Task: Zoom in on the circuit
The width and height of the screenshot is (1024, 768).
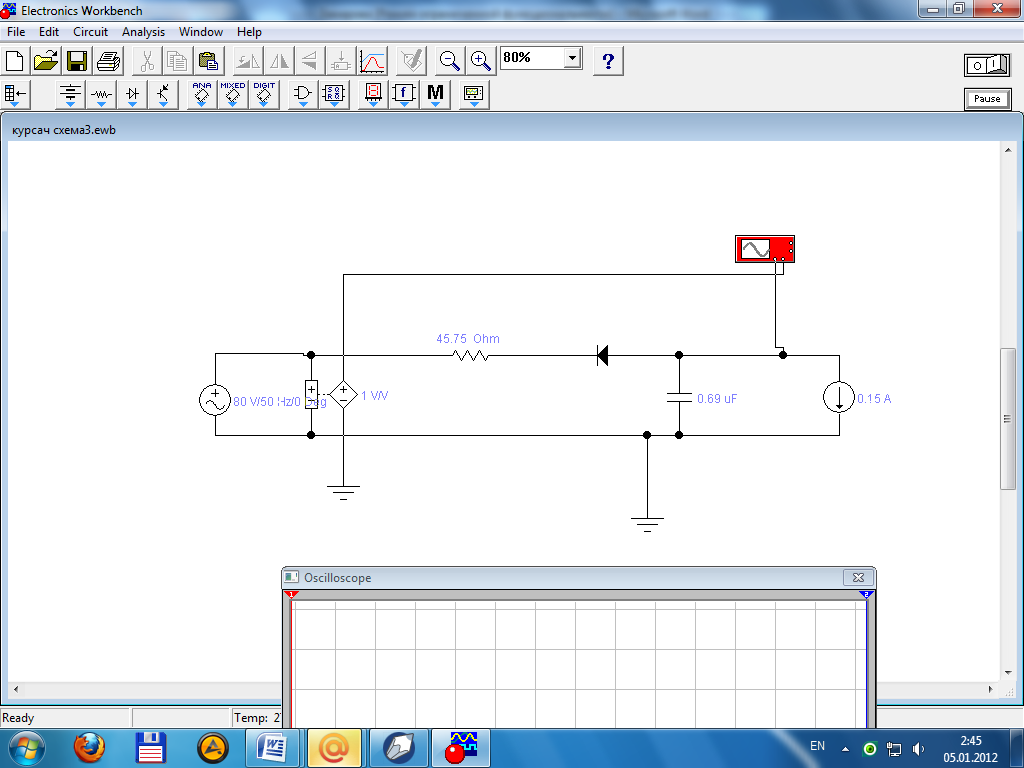Action: click(481, 61)
